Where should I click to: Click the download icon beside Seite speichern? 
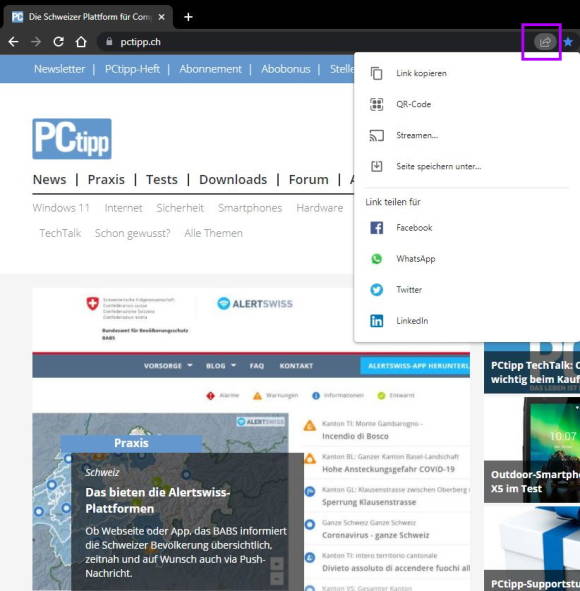coord(376,166)
